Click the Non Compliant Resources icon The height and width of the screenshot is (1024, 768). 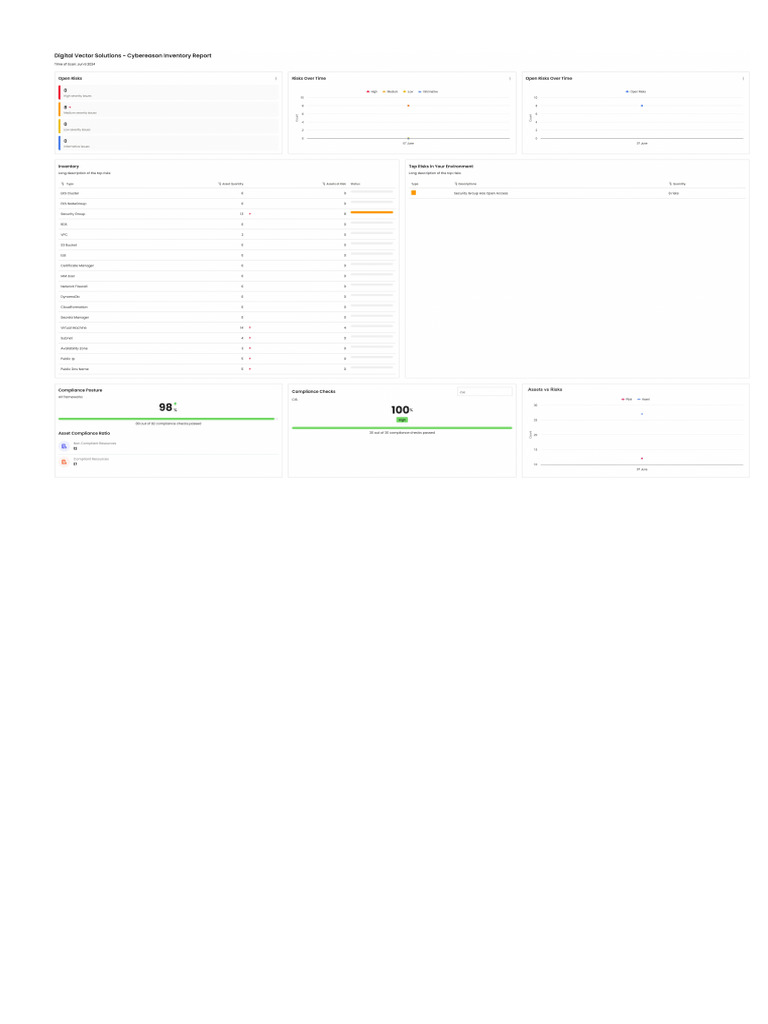[x=64, y=446]
